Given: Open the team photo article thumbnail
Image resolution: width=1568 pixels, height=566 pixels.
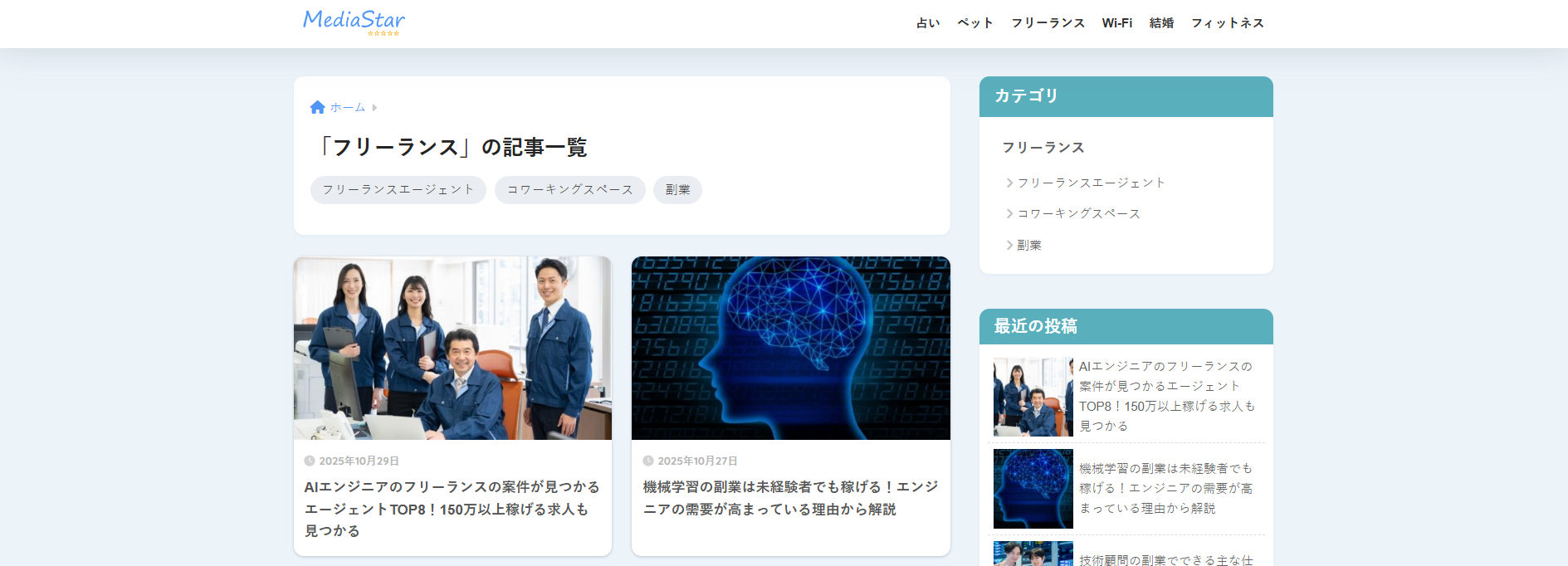Looking at the screenshot, I should (452, 348).
